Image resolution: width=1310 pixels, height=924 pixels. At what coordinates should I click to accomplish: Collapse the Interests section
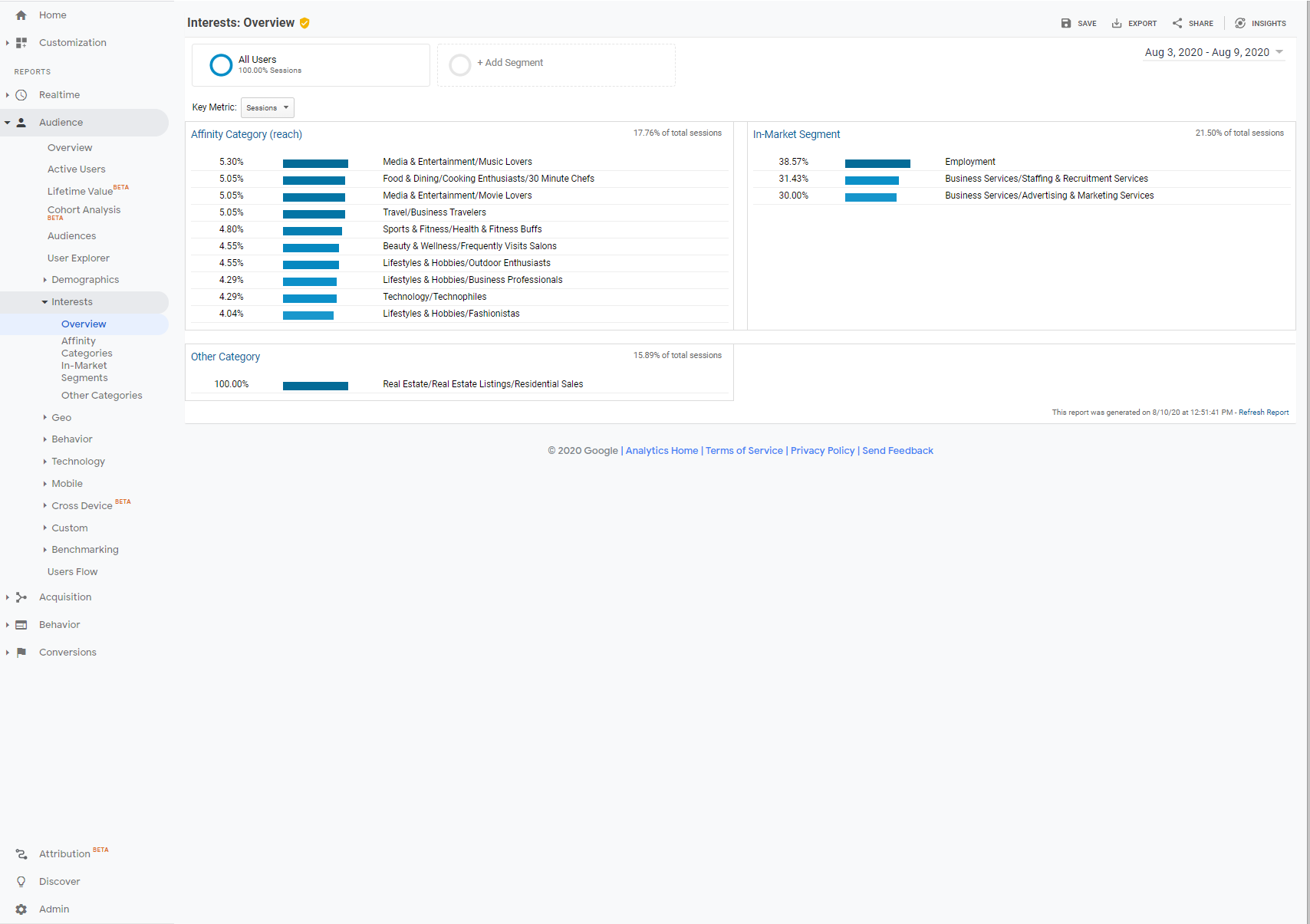coord(45,302)
